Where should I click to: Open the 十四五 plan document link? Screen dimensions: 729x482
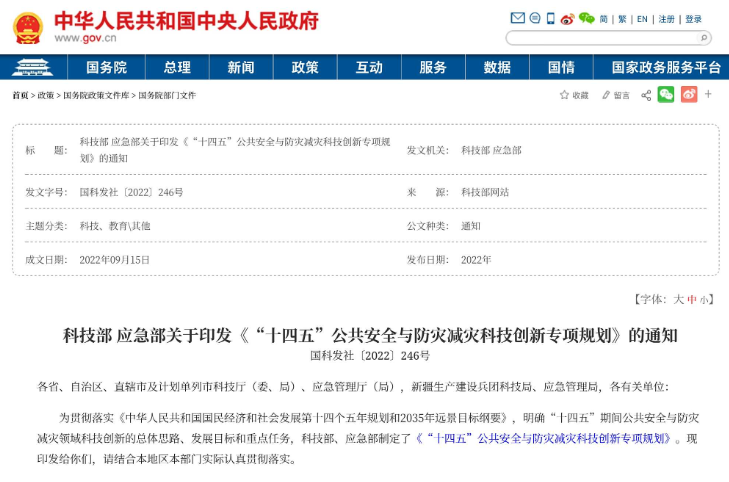tap(544, 439)
